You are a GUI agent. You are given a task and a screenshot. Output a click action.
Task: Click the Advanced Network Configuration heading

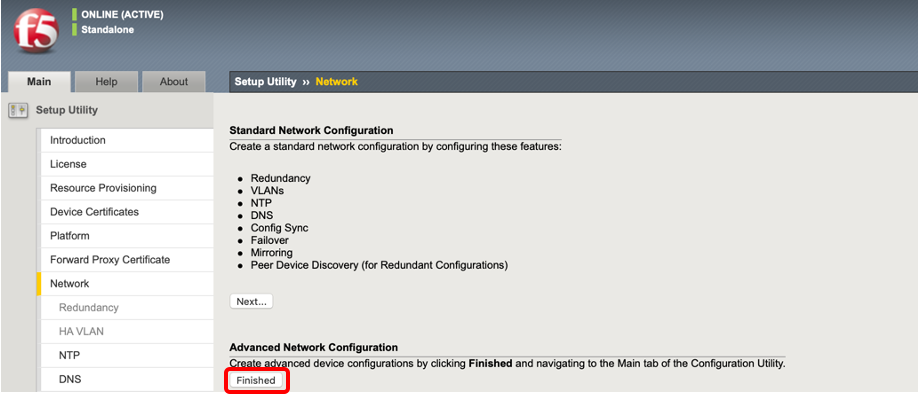coord(313,348)
